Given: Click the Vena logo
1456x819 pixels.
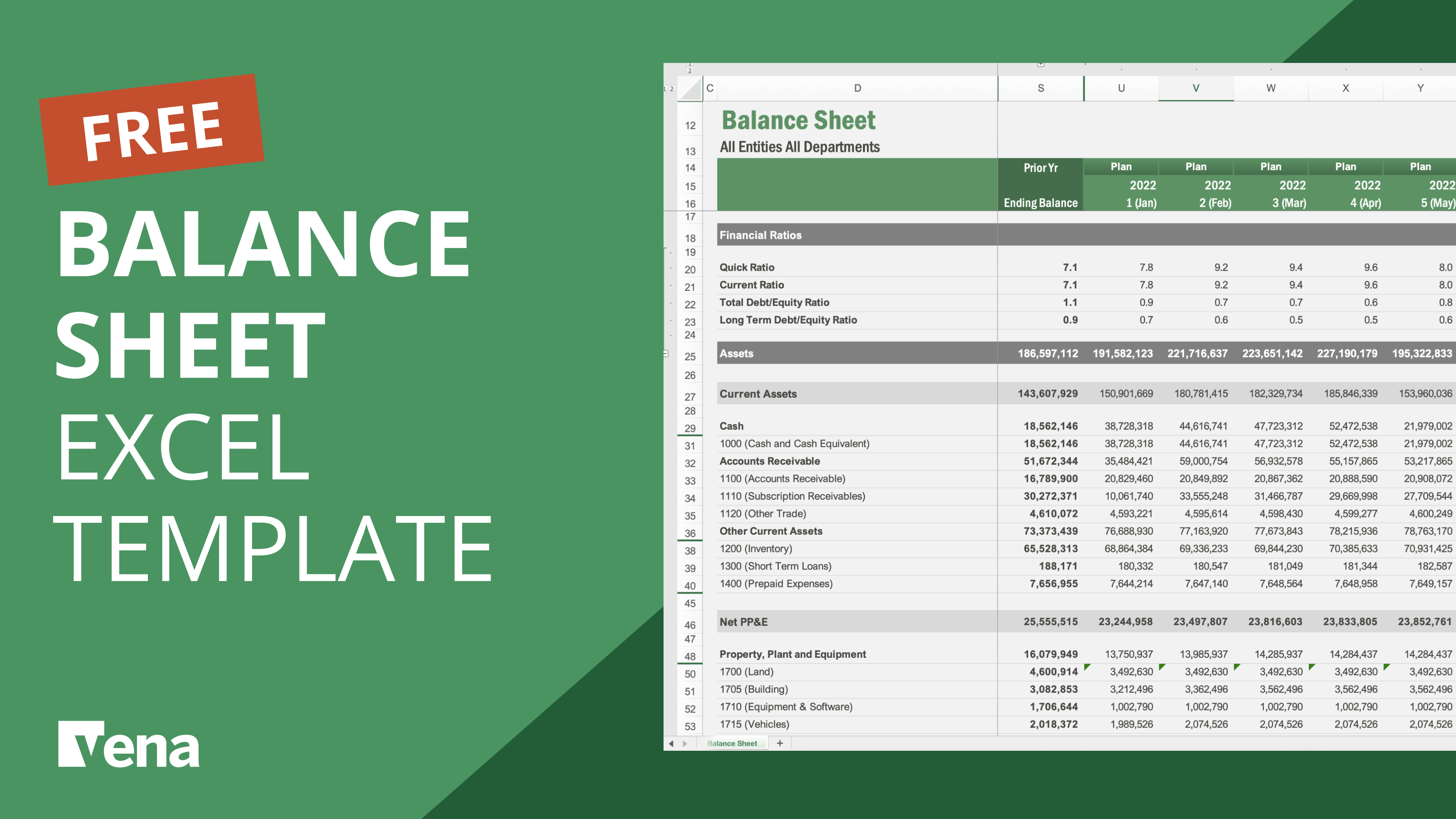Looking at the screenshot, I should tap(129, 744).
